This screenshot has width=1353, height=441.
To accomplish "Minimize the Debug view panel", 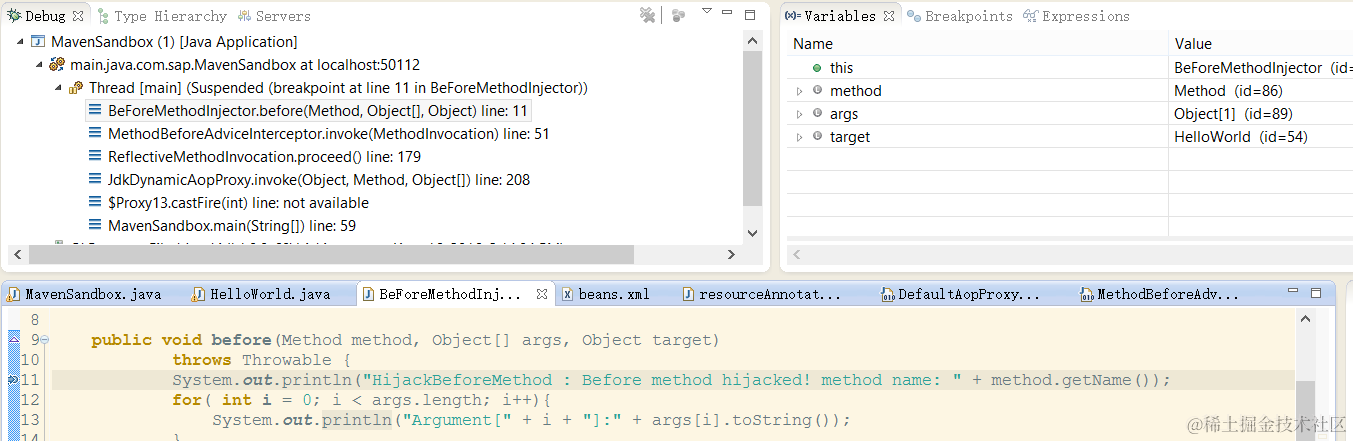I will coord(729,14).
